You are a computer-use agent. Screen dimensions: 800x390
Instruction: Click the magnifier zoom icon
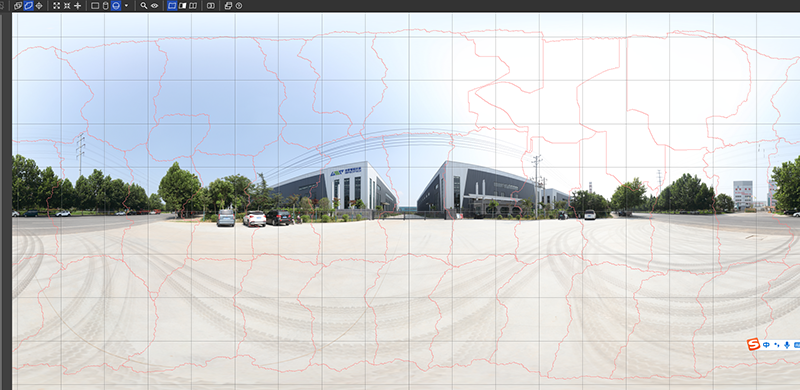pos(144,6)
